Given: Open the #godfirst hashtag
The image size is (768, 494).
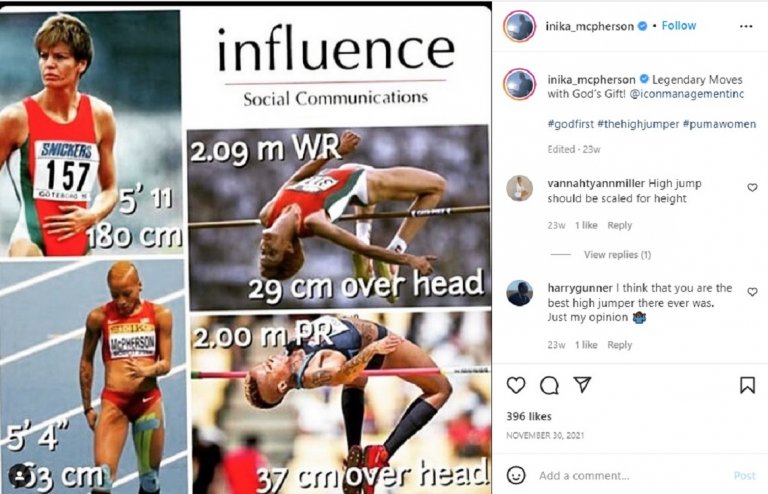Looking at the screenshot, I should click(571, 124).
